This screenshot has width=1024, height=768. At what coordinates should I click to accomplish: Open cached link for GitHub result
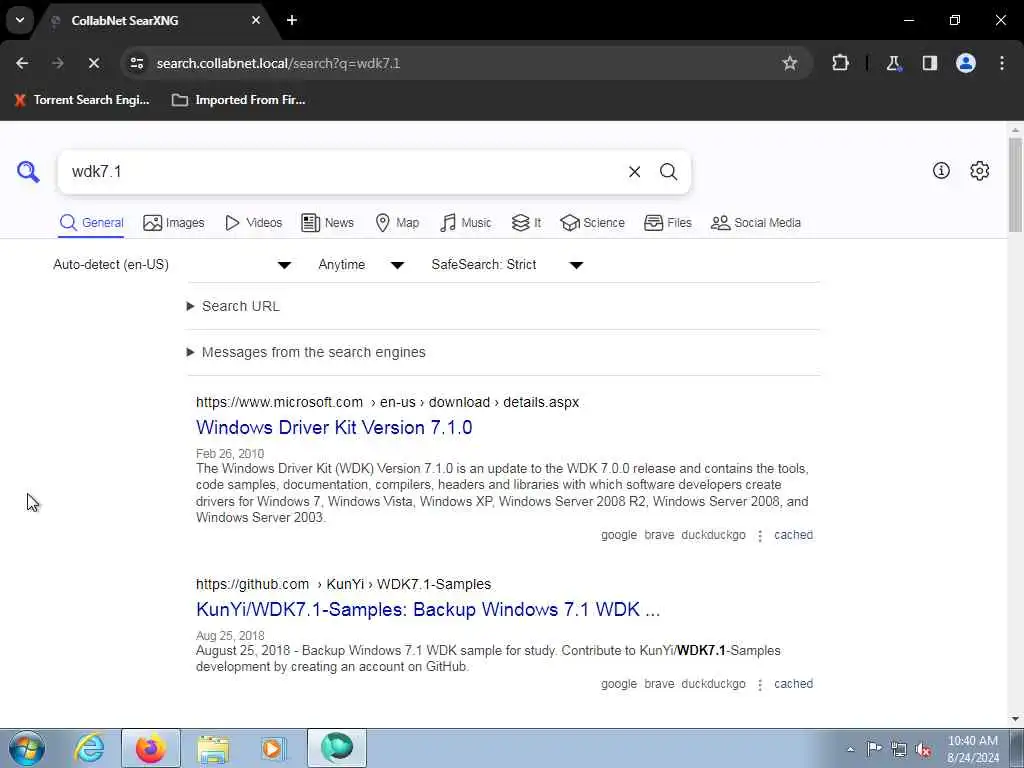[793, 684]
